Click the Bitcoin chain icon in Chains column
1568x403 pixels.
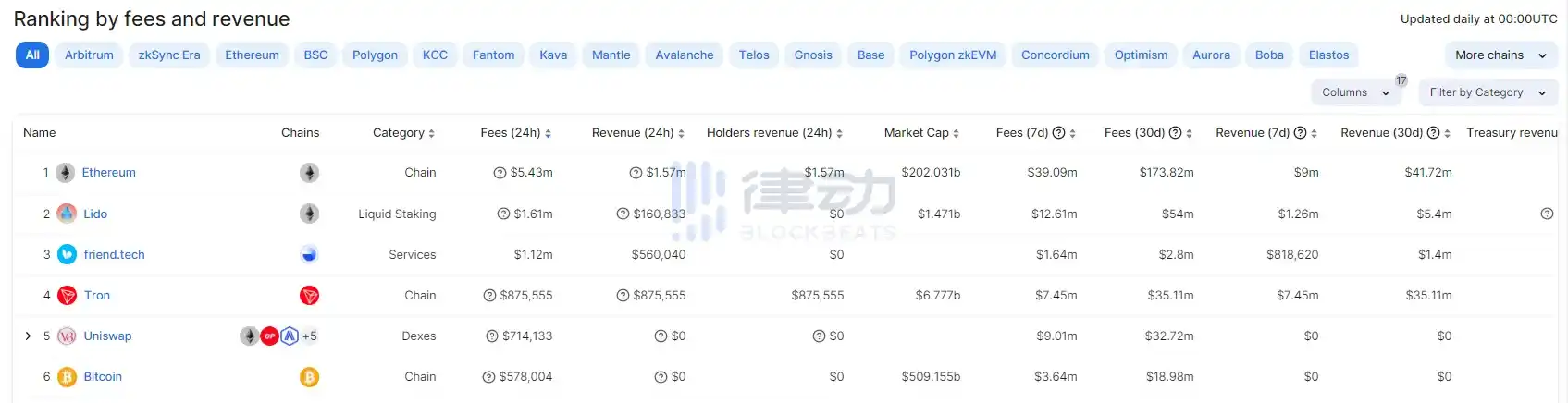pos(309,376)
